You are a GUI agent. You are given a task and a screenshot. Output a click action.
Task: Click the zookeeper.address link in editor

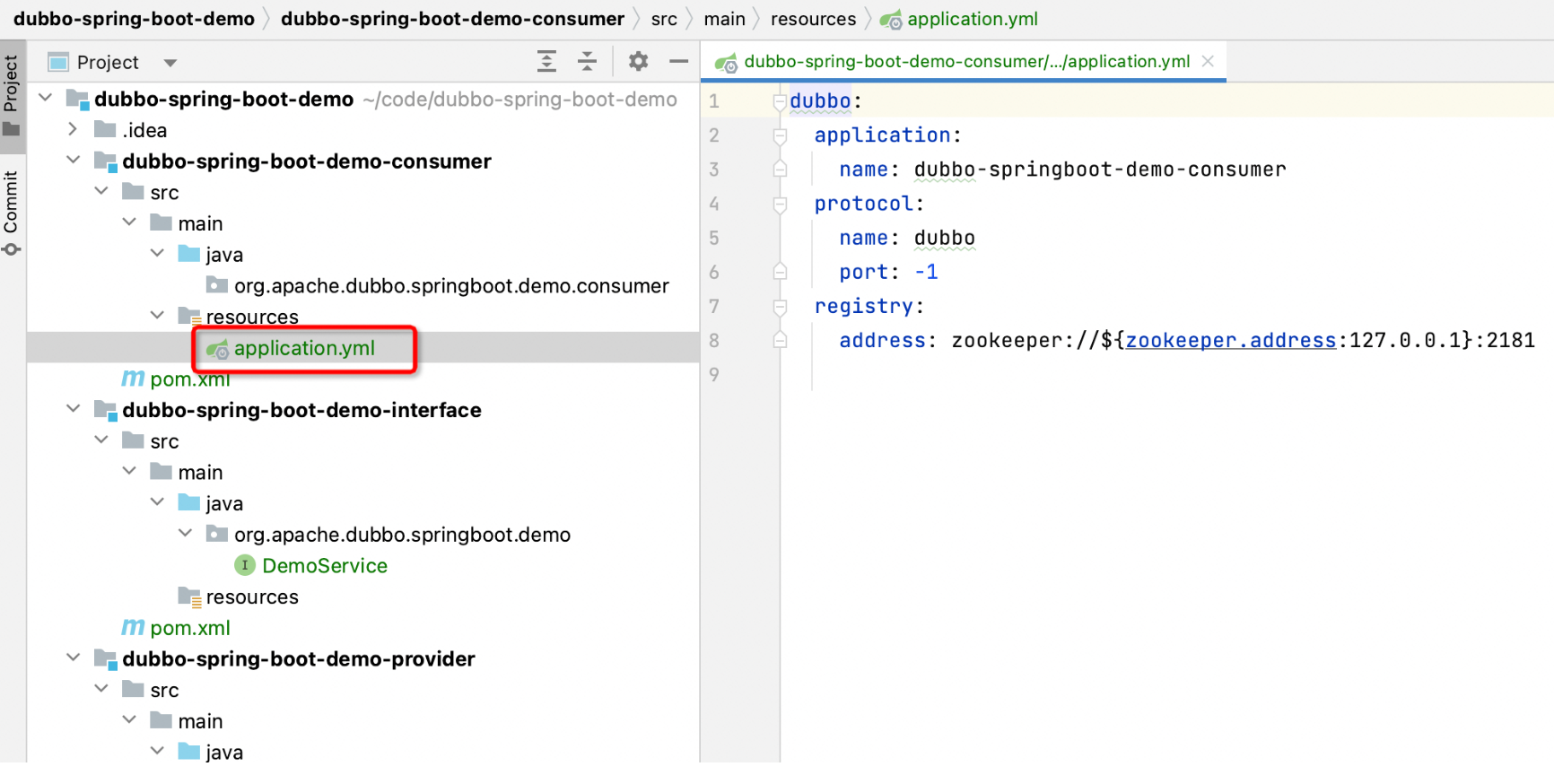click(x=1230, y=341)
